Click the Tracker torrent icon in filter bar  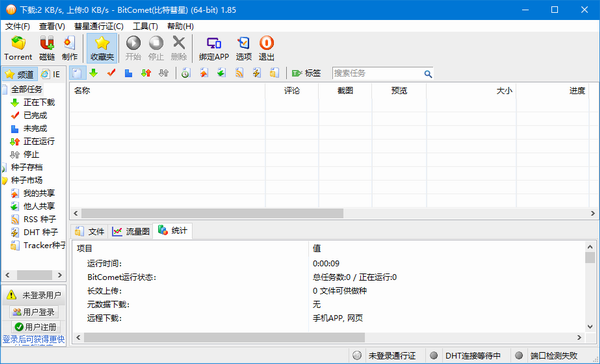click(274, 73)
